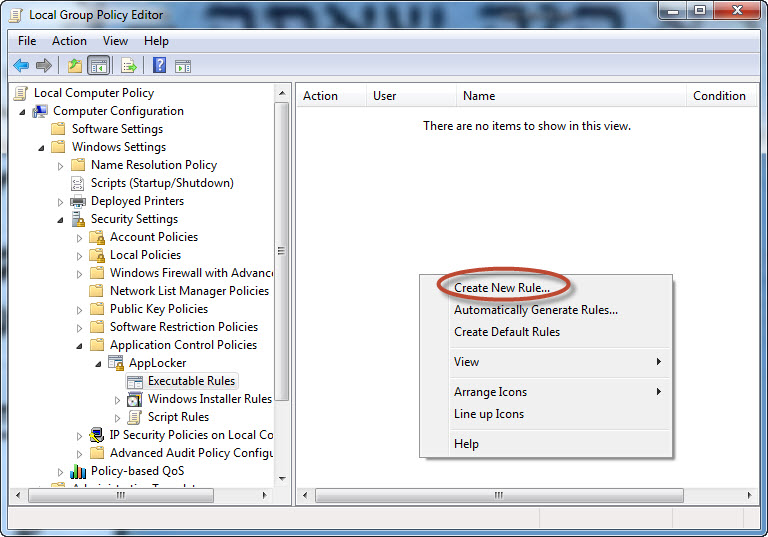Image resolution: width=768 pixels, height=537 pixels.
Task: Select Advanced Audit Policy Configuration item
Action: (x=191, y=453)
